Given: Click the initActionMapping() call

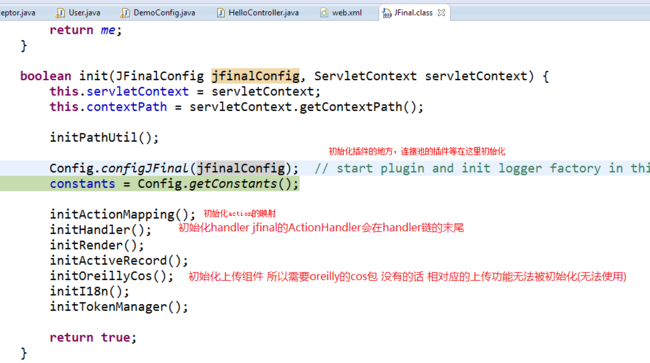Looking at the screenshot, I should coord(123,214).
